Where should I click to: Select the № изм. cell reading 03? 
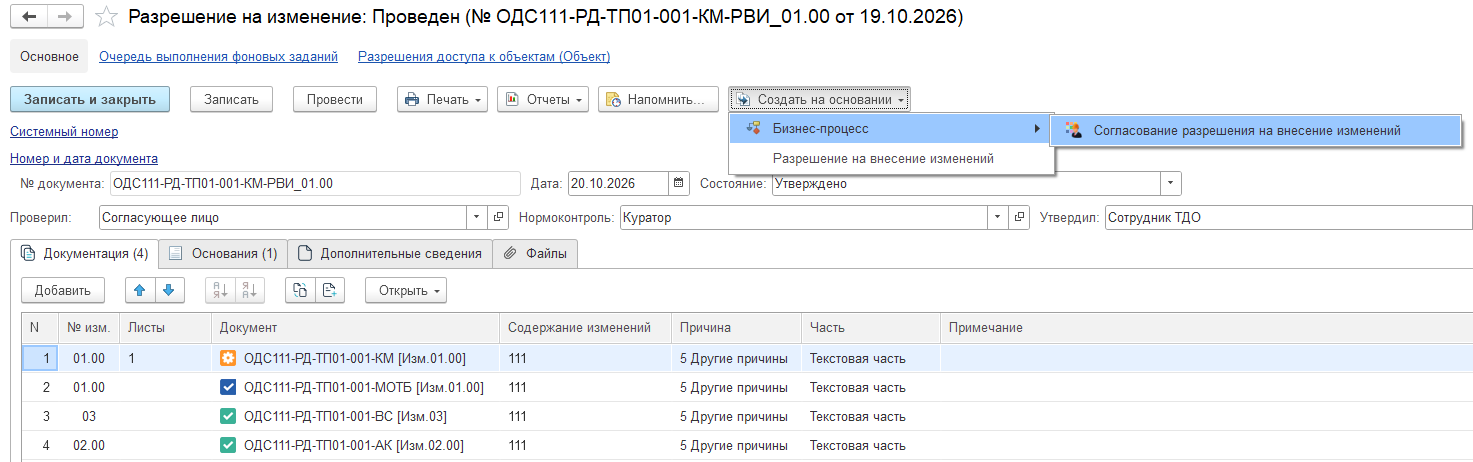pos(88,416)
